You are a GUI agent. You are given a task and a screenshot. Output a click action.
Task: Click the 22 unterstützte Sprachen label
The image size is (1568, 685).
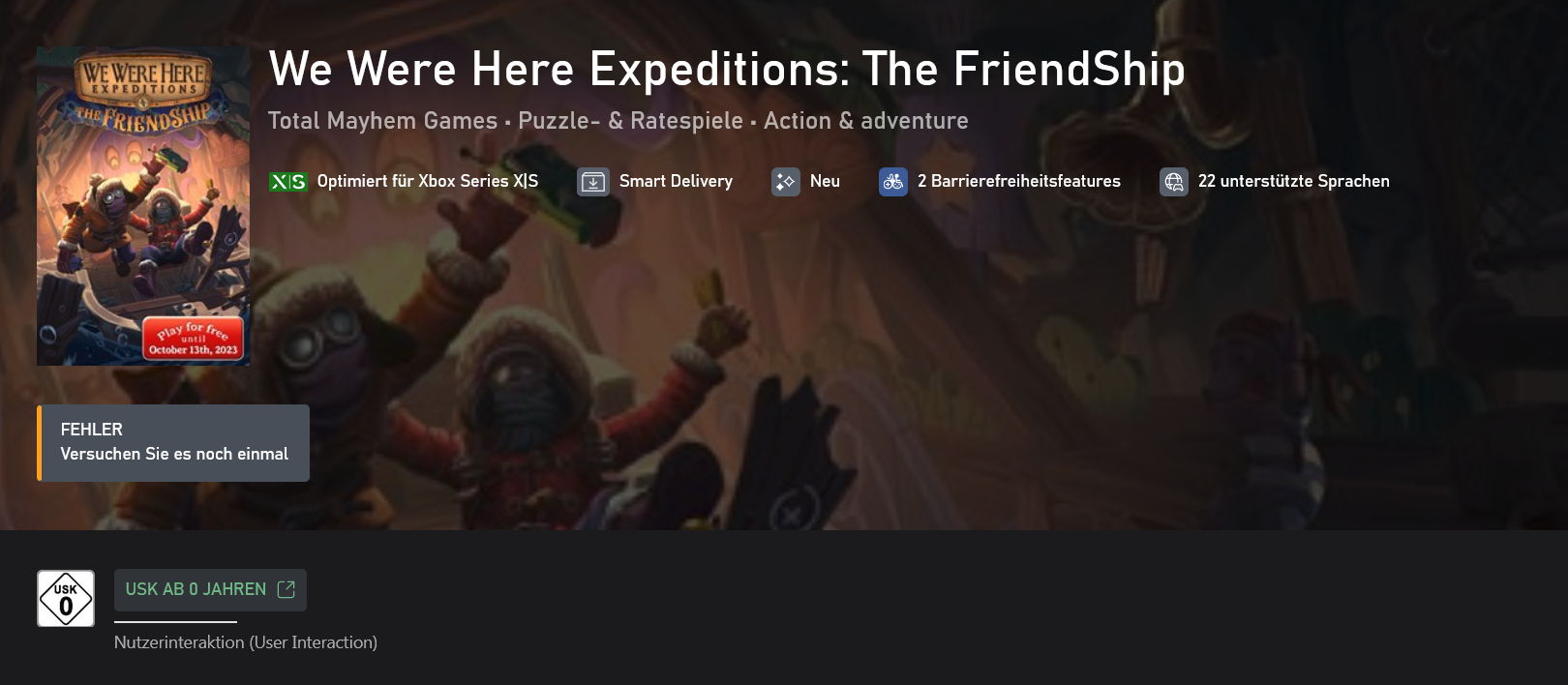[1294, 181]
